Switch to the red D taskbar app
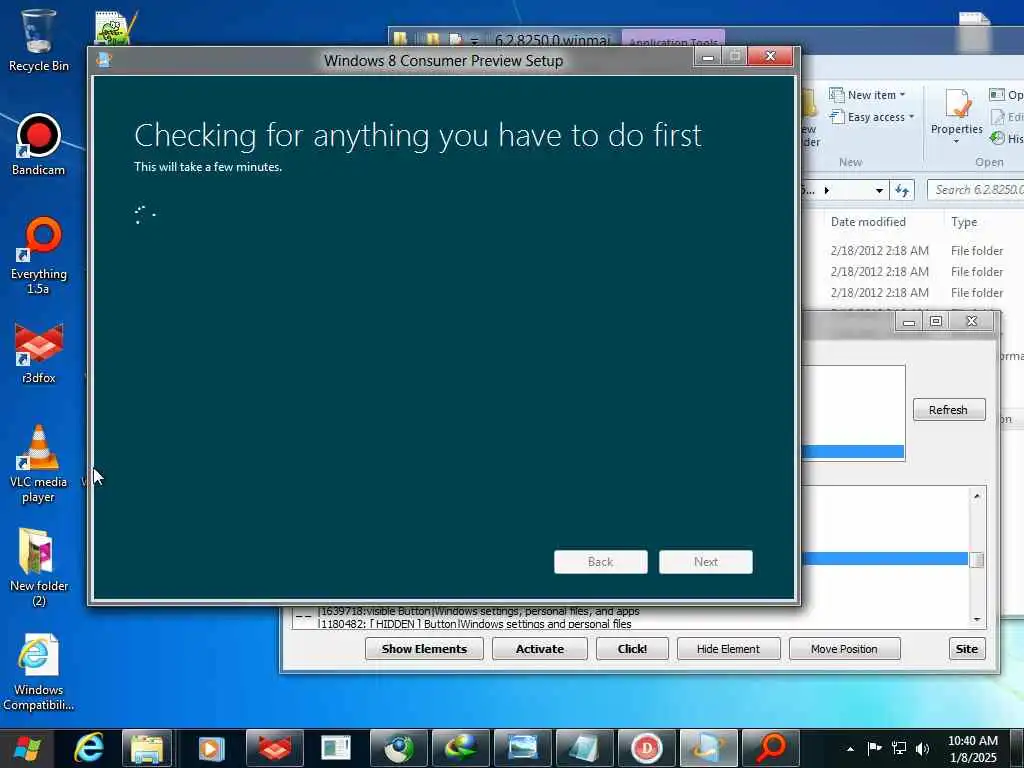 647,748
